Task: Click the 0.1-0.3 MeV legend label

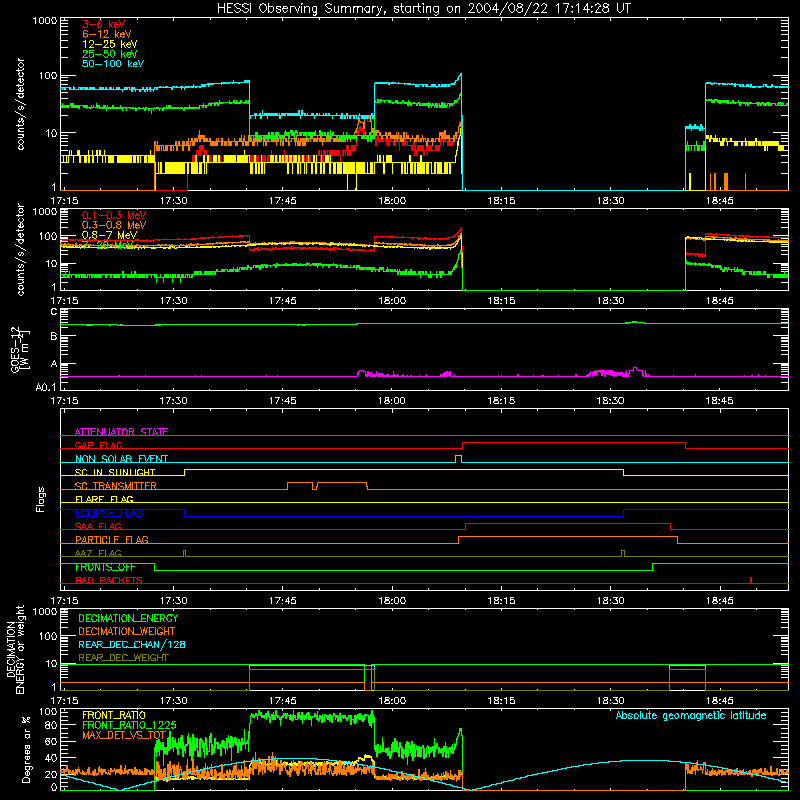Action: coord(114,215)
